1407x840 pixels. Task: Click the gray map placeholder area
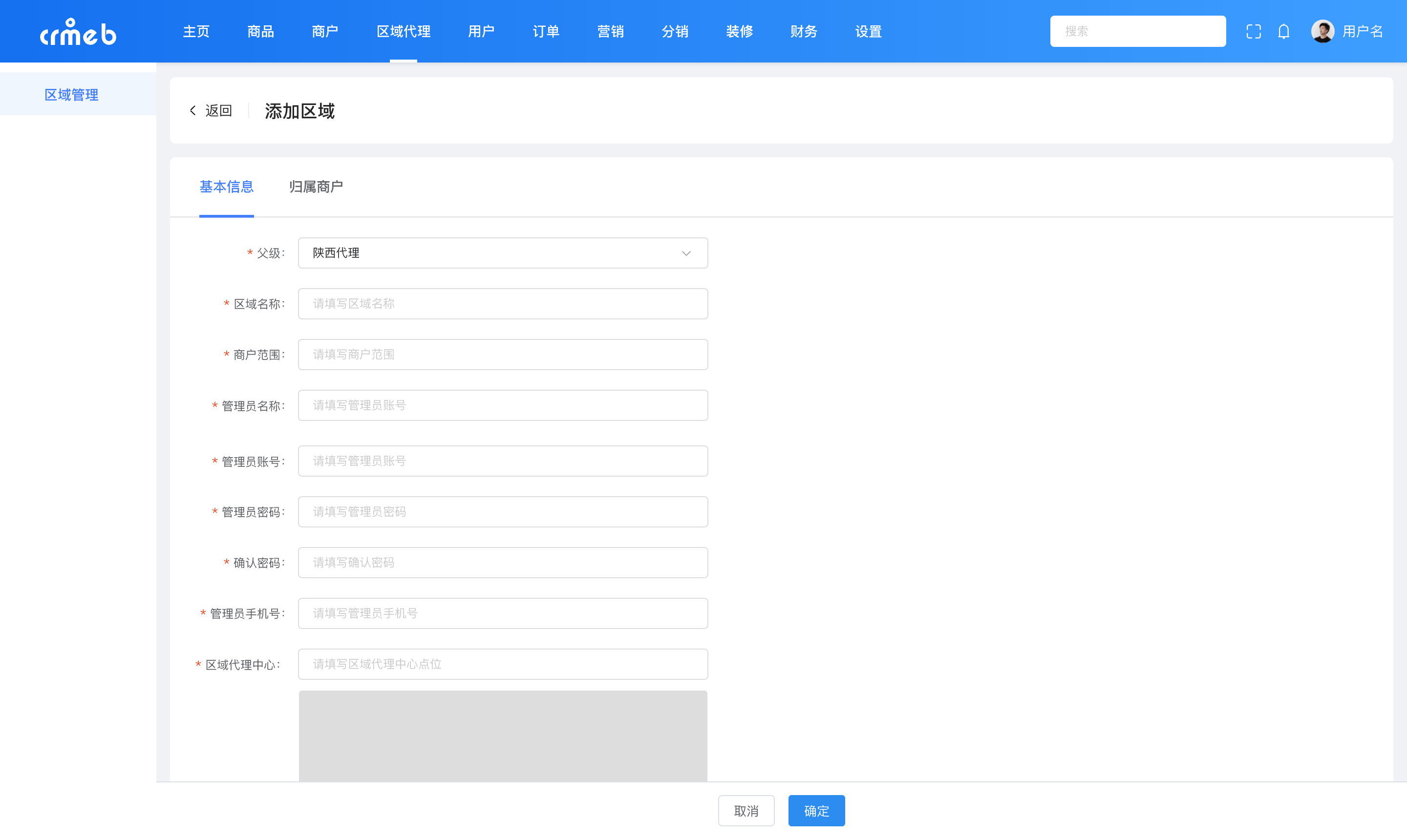tap(503, 736)
